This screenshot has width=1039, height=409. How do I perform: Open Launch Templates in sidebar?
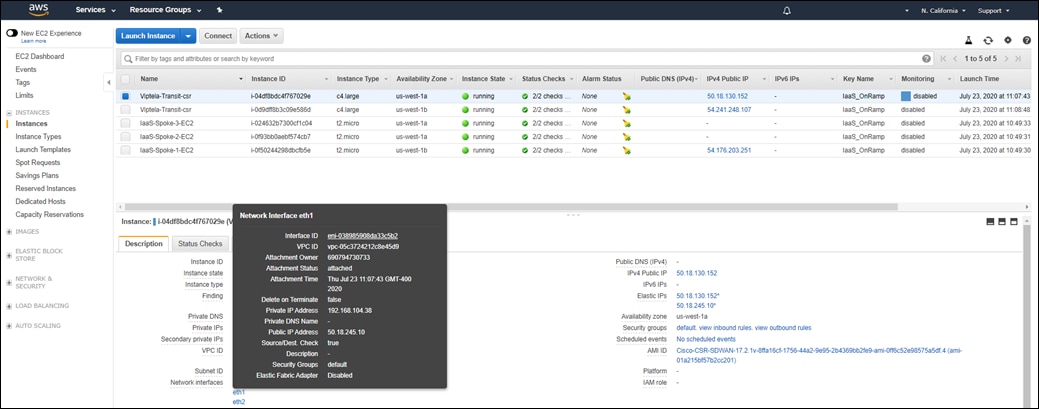(43, 150)
